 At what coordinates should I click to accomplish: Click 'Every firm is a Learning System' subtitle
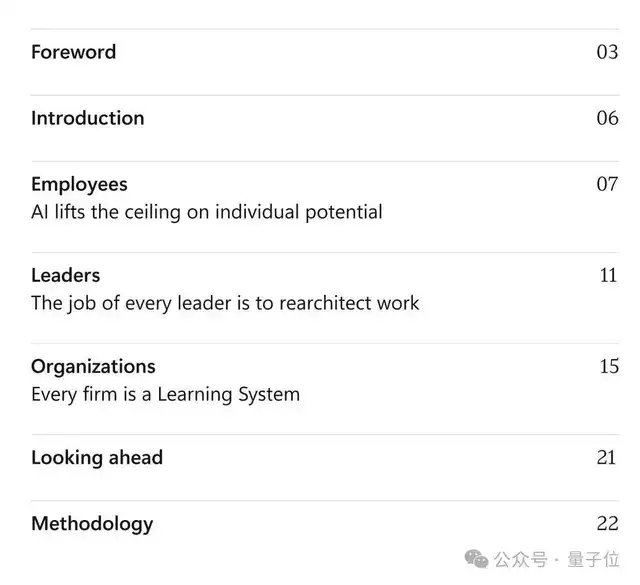[165, 395]
